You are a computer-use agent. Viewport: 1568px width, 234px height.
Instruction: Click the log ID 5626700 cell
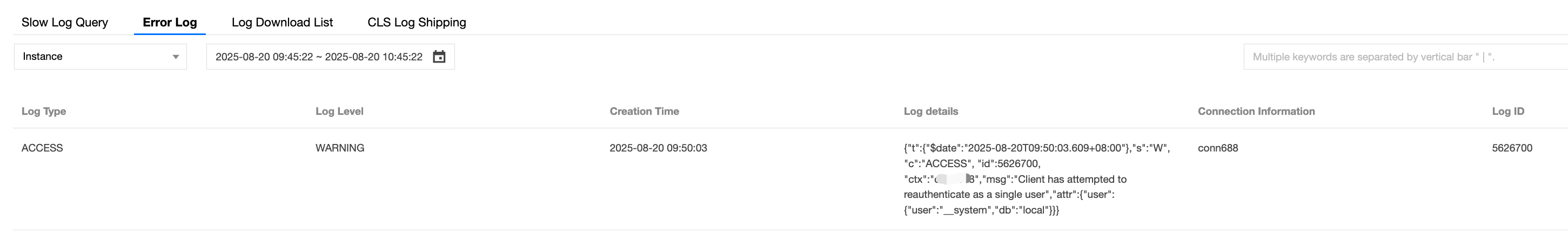1512,148
